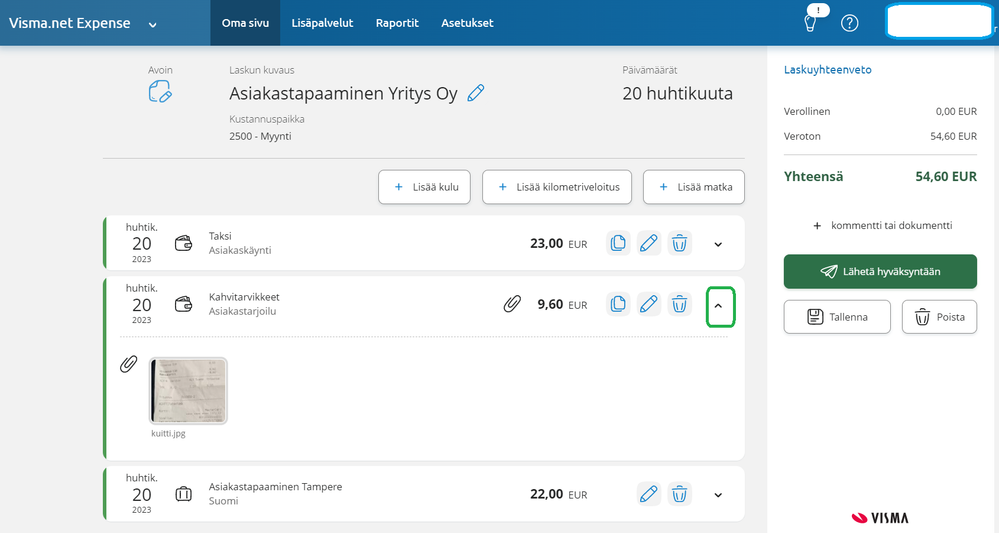Switch to the Raportit tab

point(397,23)
